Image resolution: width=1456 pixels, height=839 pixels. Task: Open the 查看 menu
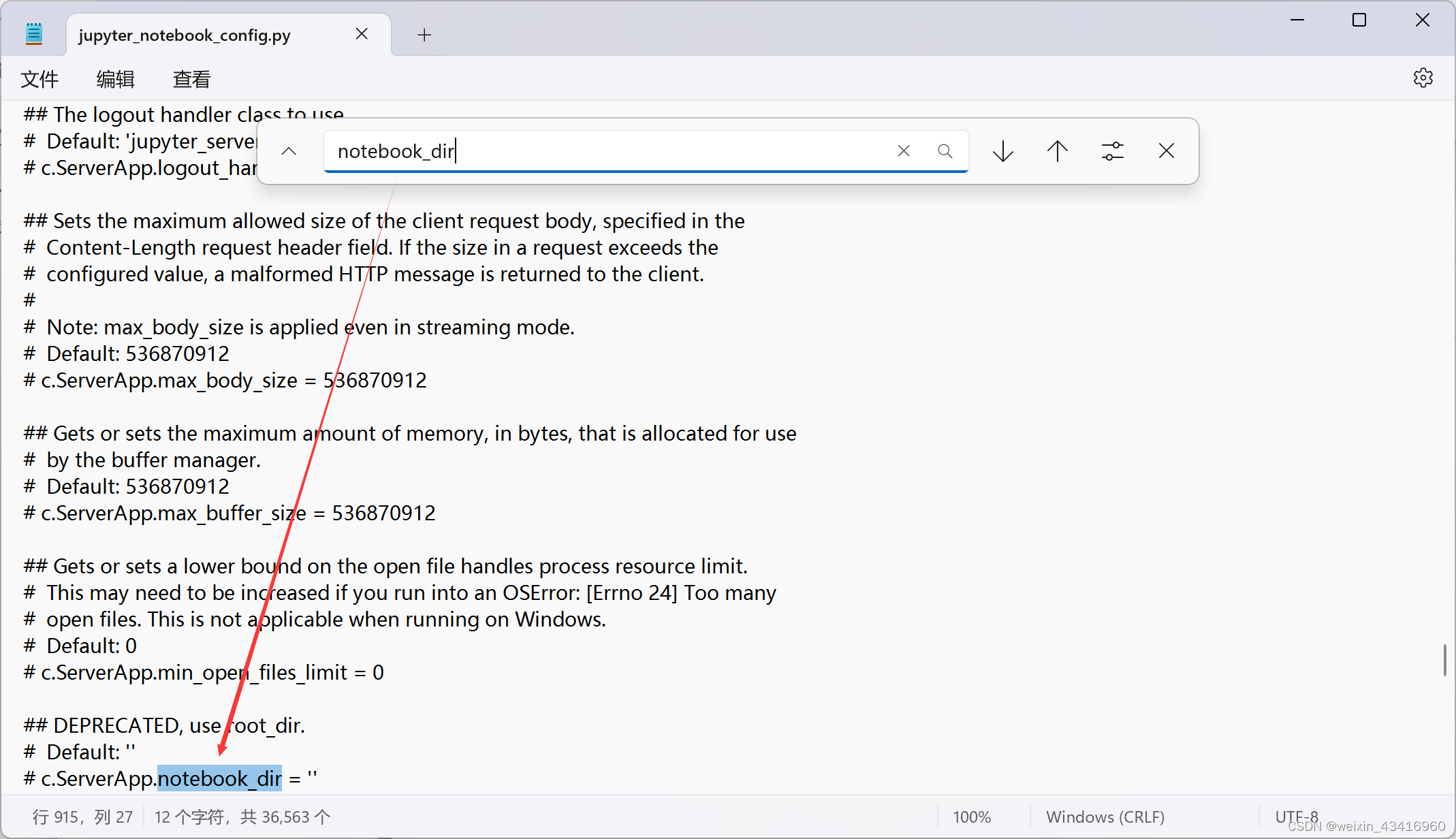click(x=191, y=79)
